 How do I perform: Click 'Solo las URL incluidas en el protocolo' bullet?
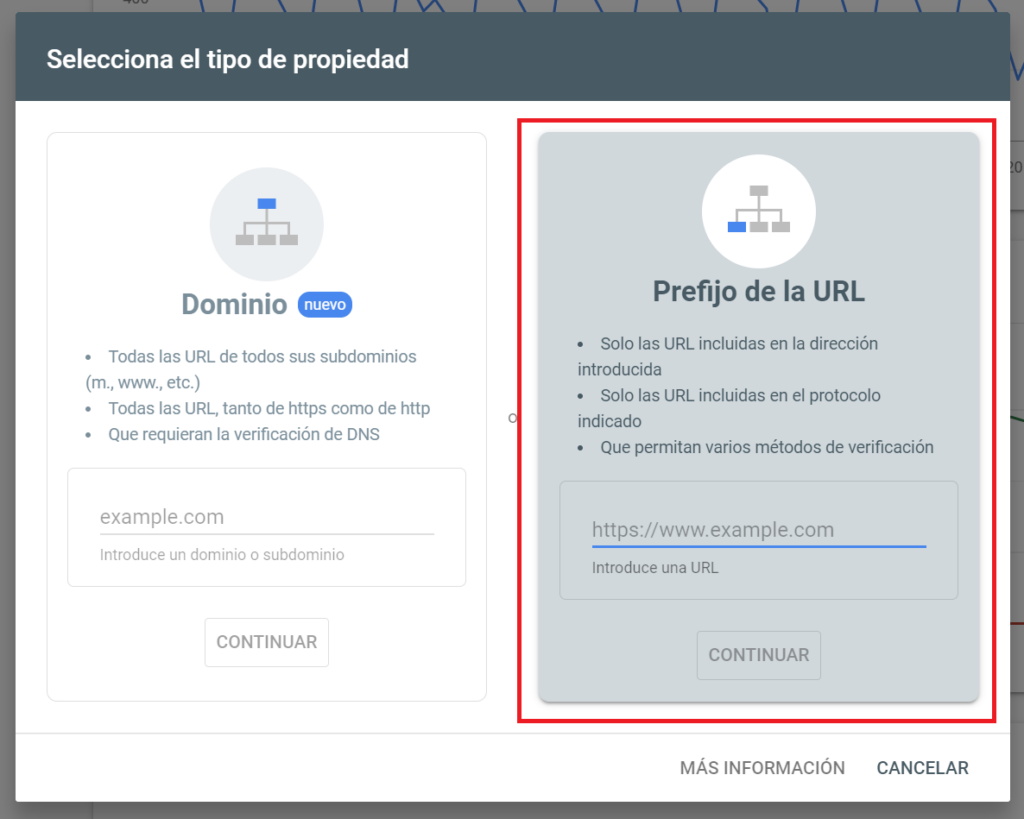click(740, 396)
